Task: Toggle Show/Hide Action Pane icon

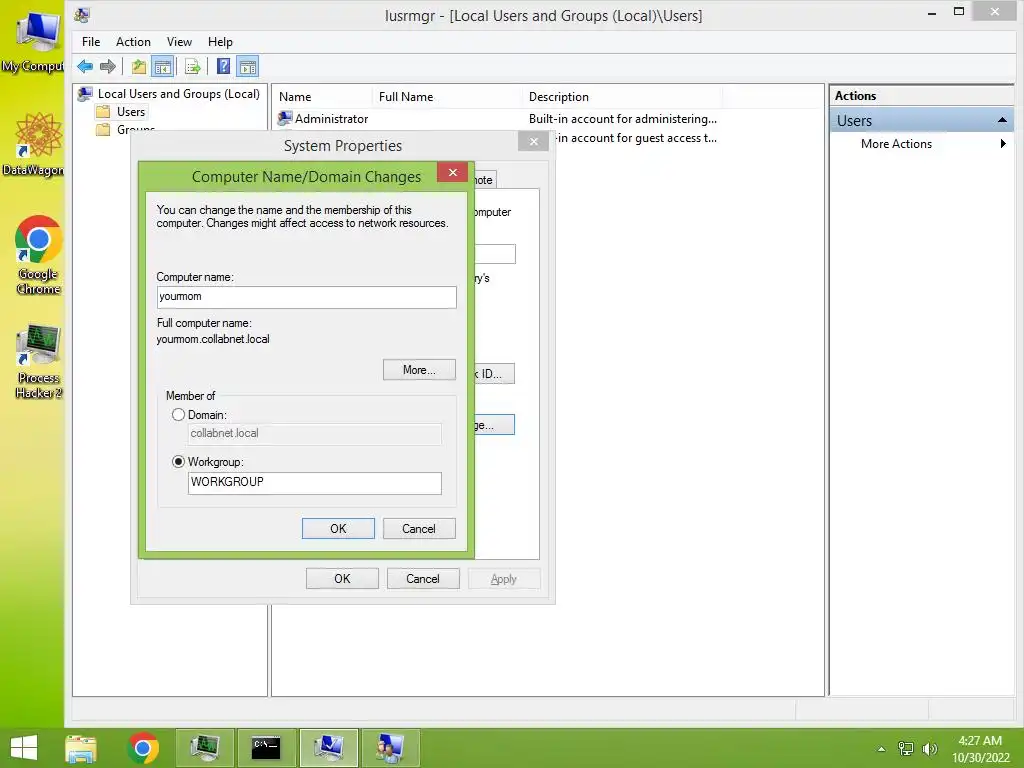Action: [x=248, y=67]
